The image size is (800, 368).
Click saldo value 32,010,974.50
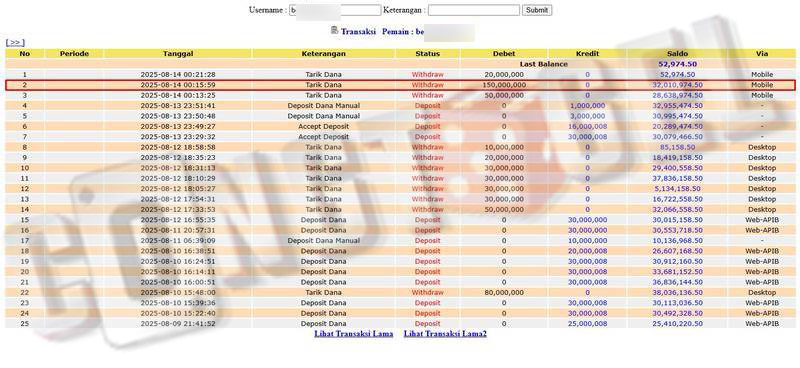point(678,85)
